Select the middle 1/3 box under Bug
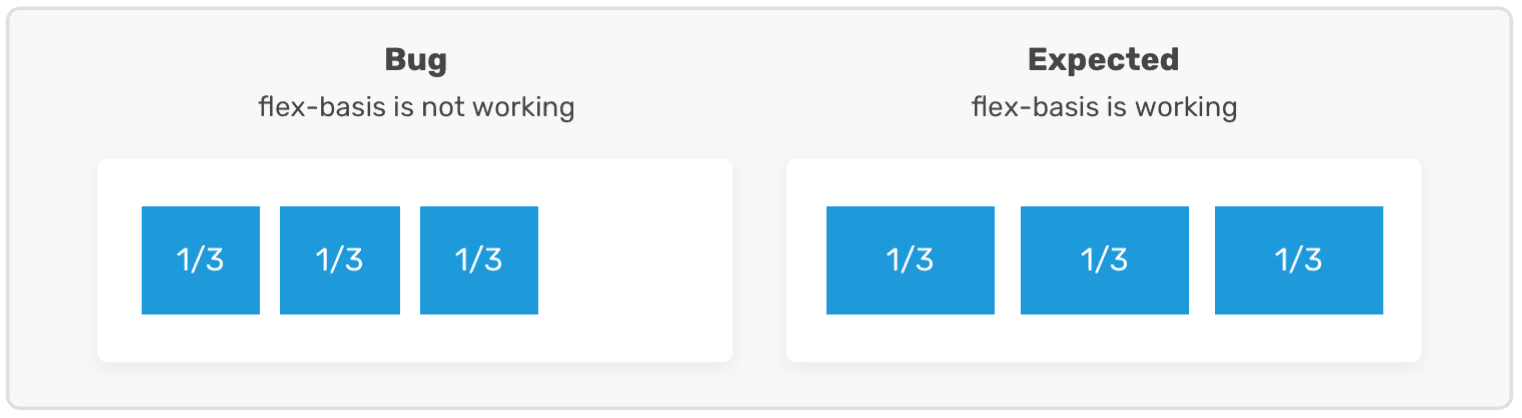 point(339,260)
